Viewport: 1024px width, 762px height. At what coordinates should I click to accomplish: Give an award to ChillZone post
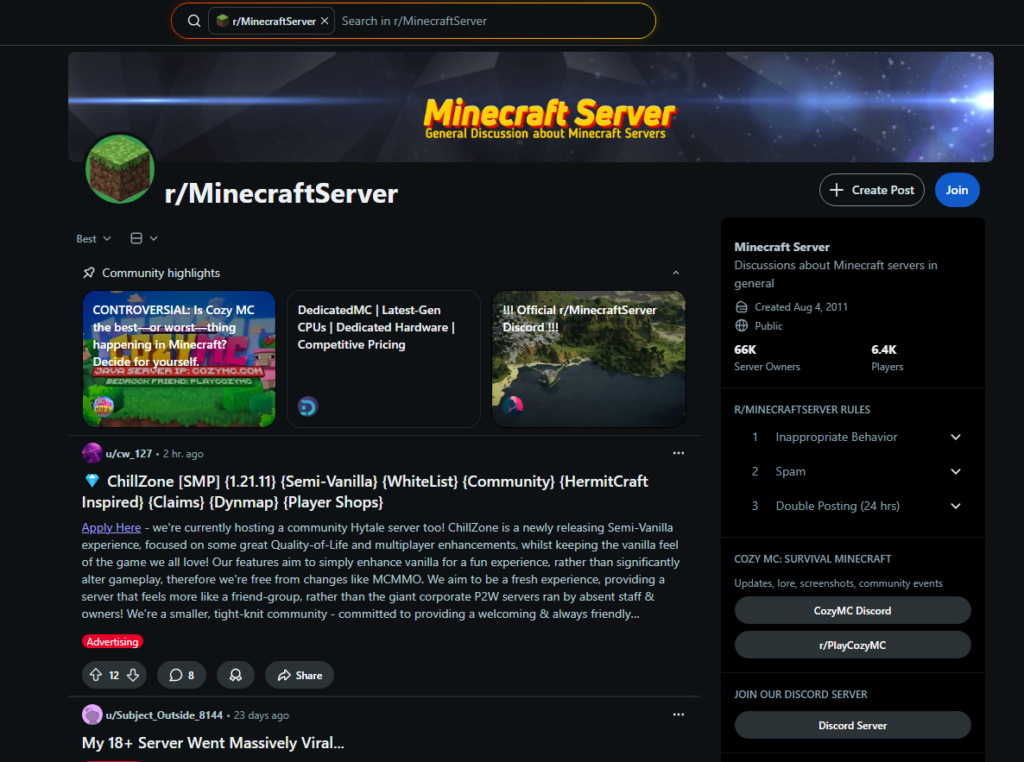point(236,675)
